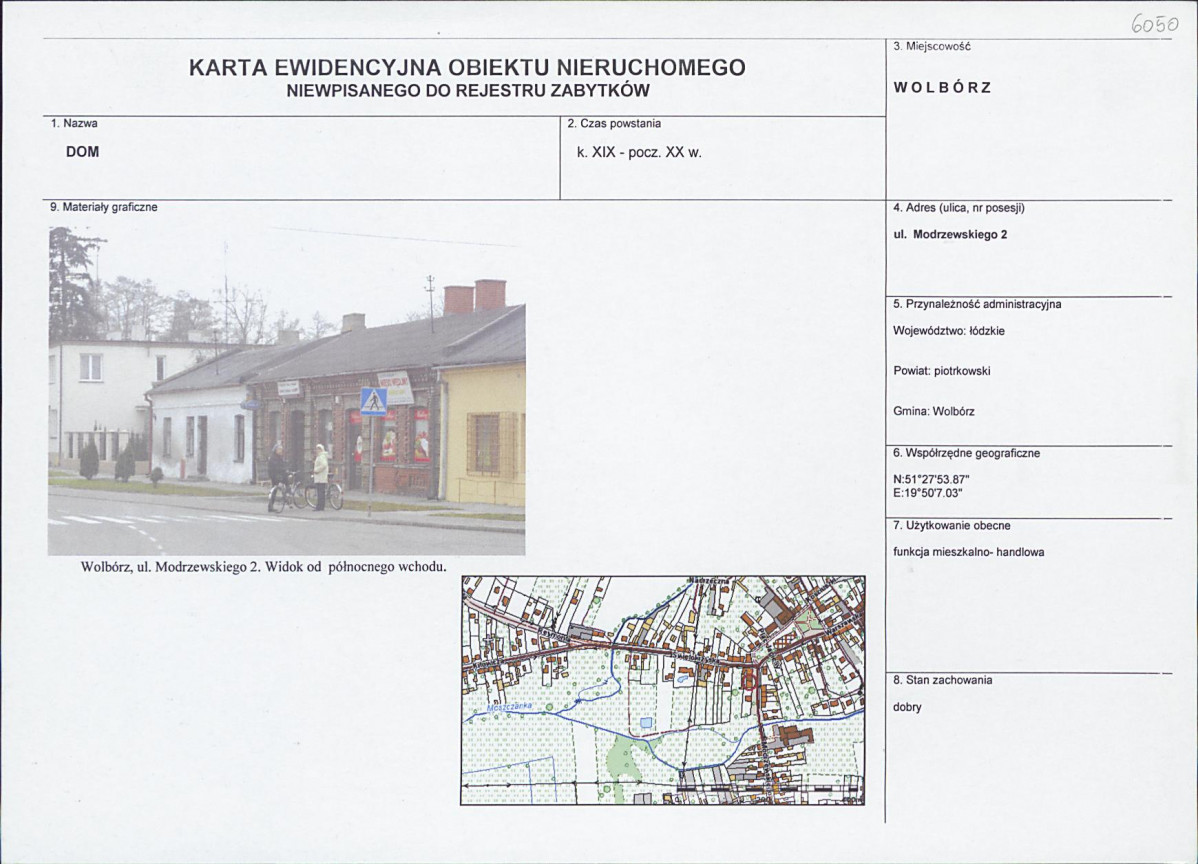Click the photo caption beginning Wolbórz, ul. Modrzewskiego 2
Viewport: 1198px width, 864px height.
(264, 566)
